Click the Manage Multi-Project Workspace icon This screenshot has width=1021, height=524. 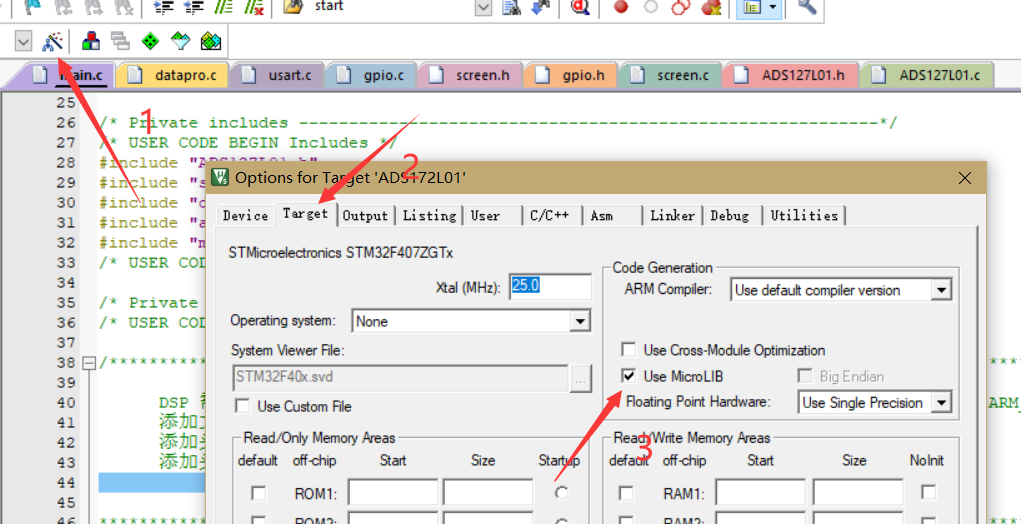120,42
